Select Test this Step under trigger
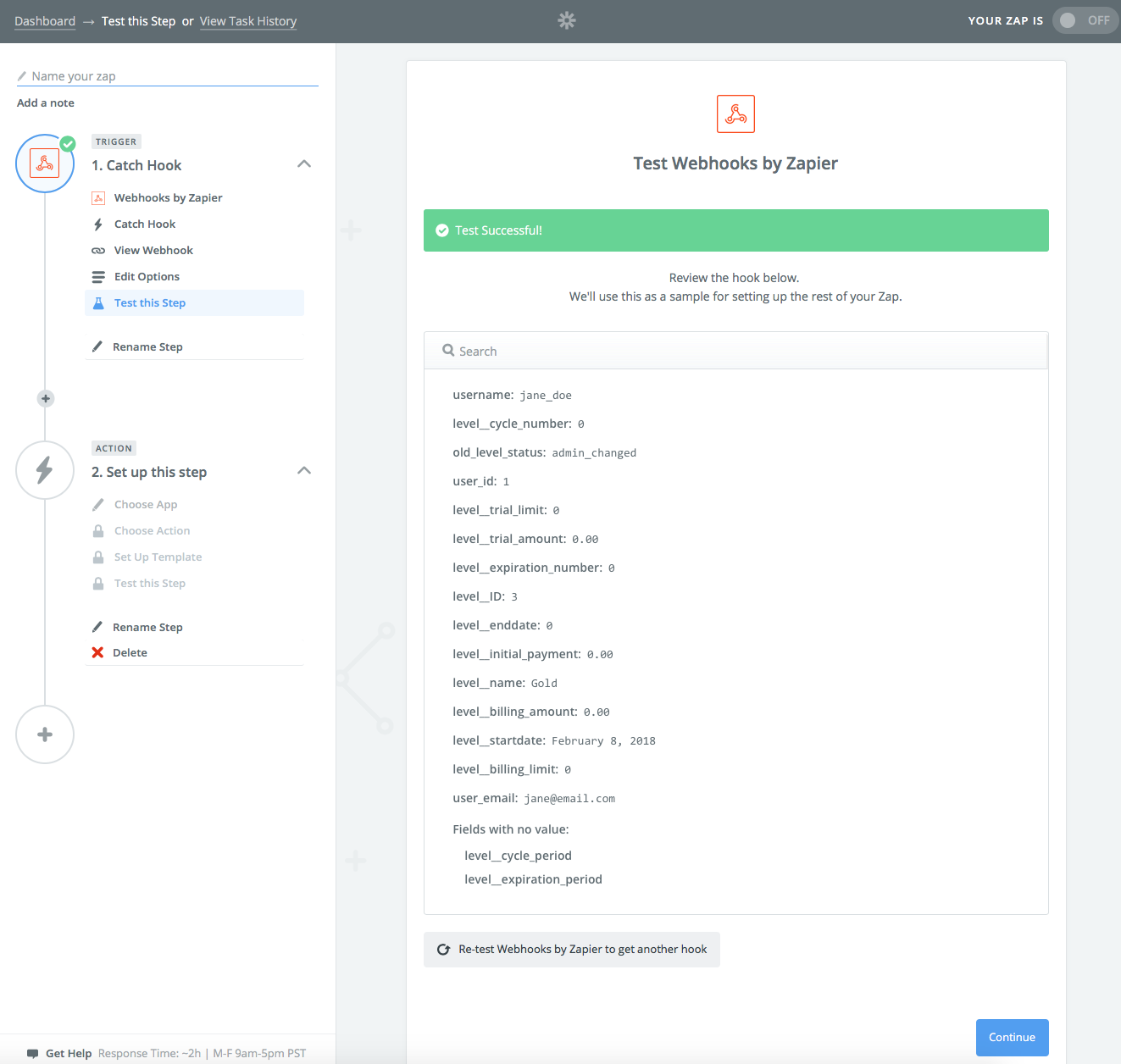 pyautogui.click(x=194, y=303)
